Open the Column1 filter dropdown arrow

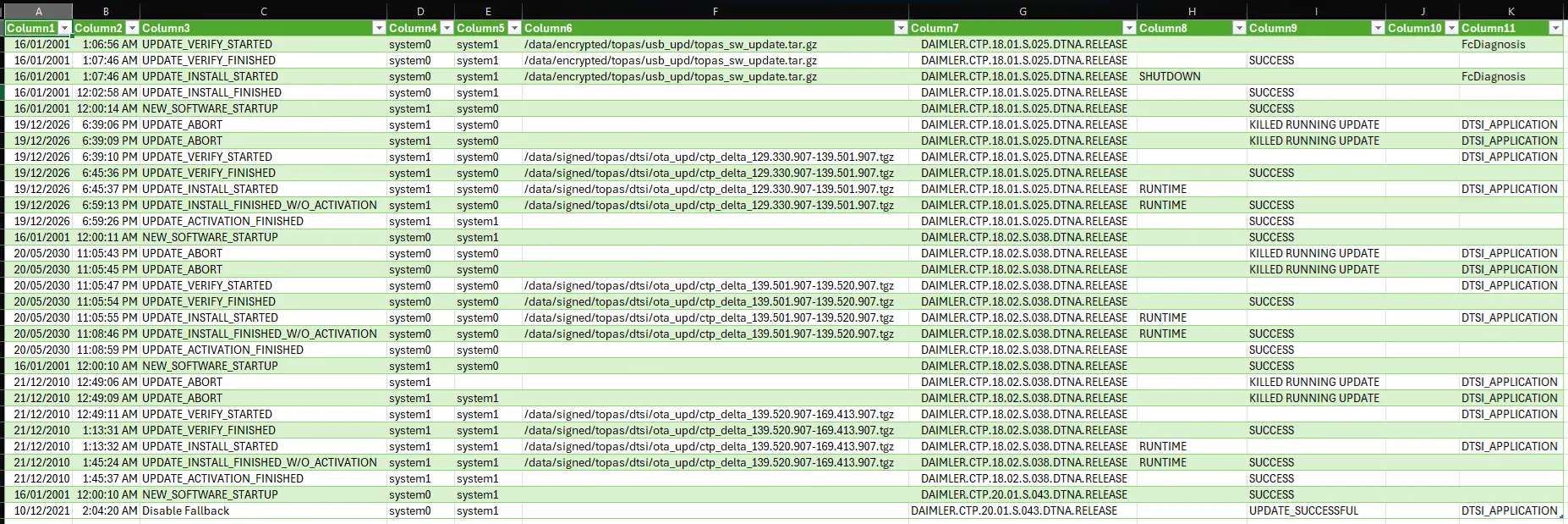click(64, 28)
